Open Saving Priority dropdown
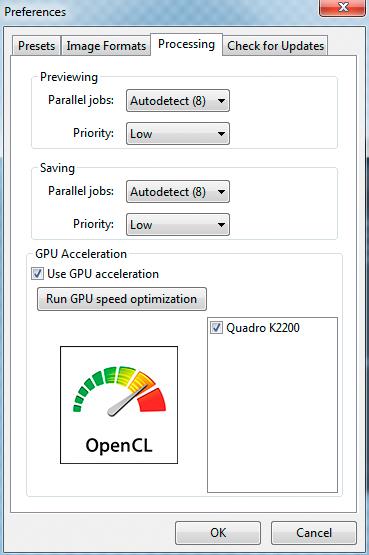Viewport: 369px width, 555px height. (178, 225)
